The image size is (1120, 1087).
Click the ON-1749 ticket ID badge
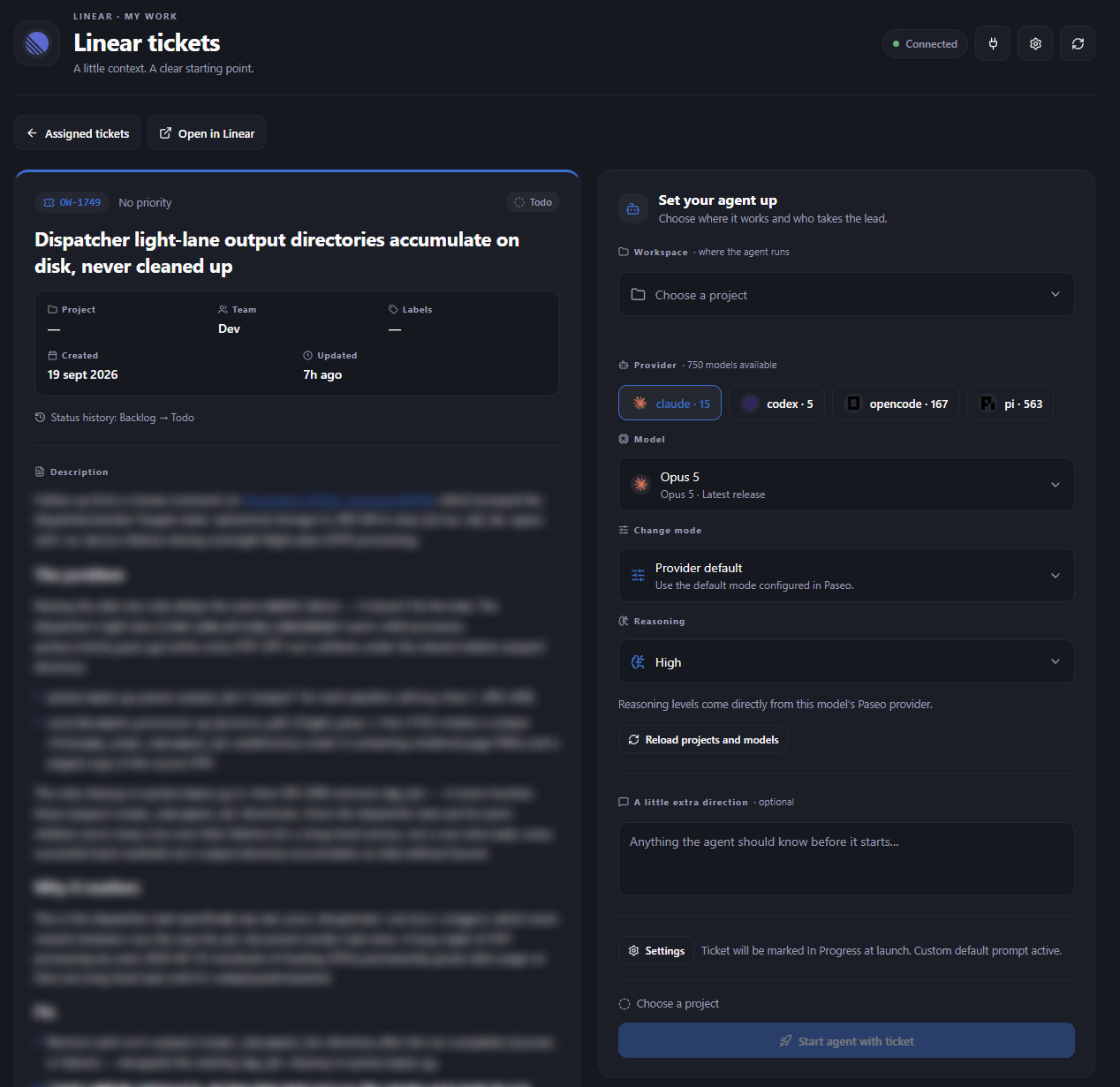coord(72,202)
